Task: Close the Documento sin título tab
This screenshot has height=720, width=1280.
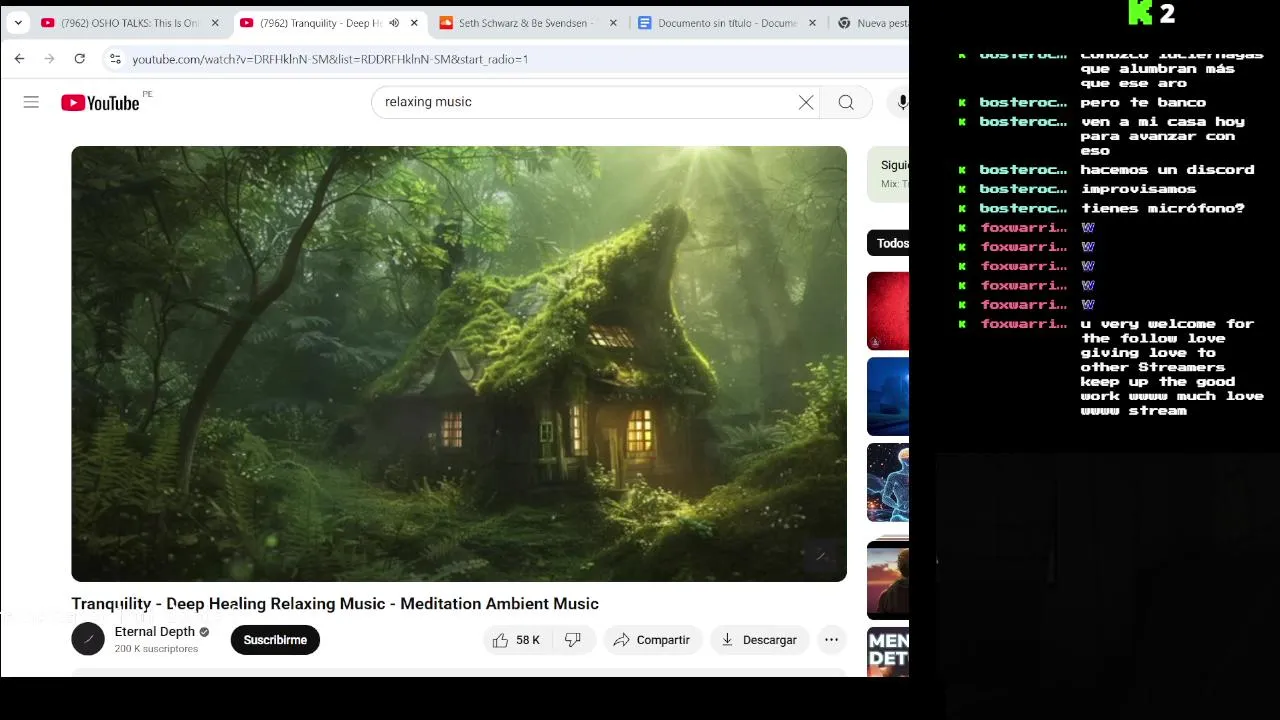Action: tap(812, 23)
